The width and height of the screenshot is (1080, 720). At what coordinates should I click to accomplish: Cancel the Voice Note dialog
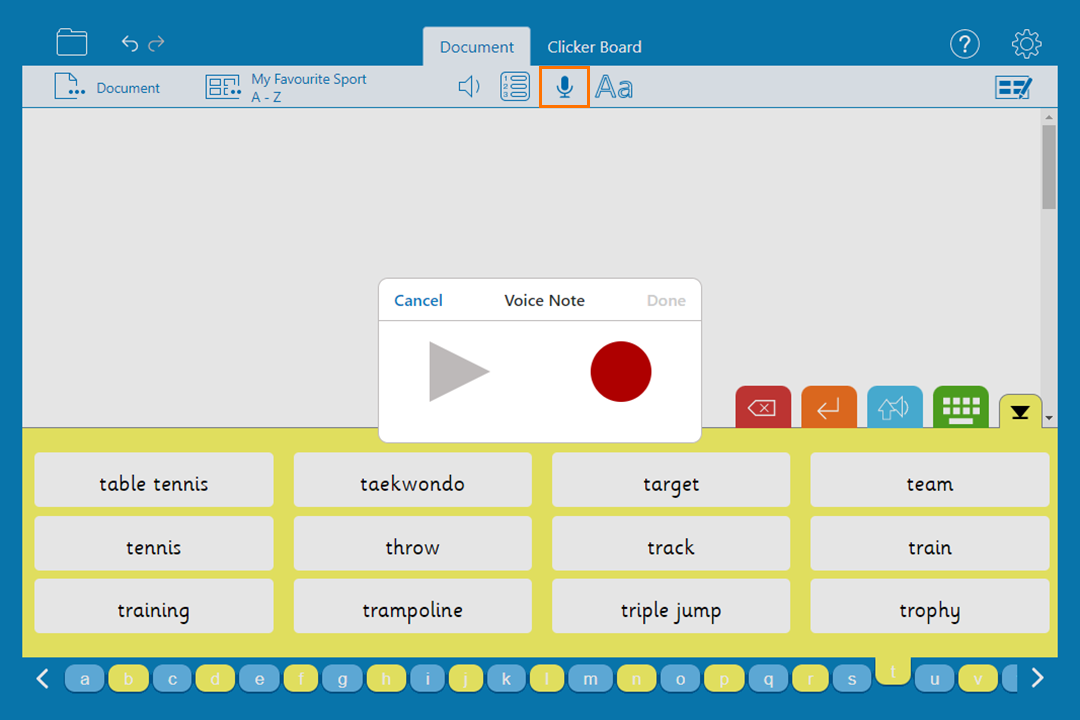click(x=418, y=300)
